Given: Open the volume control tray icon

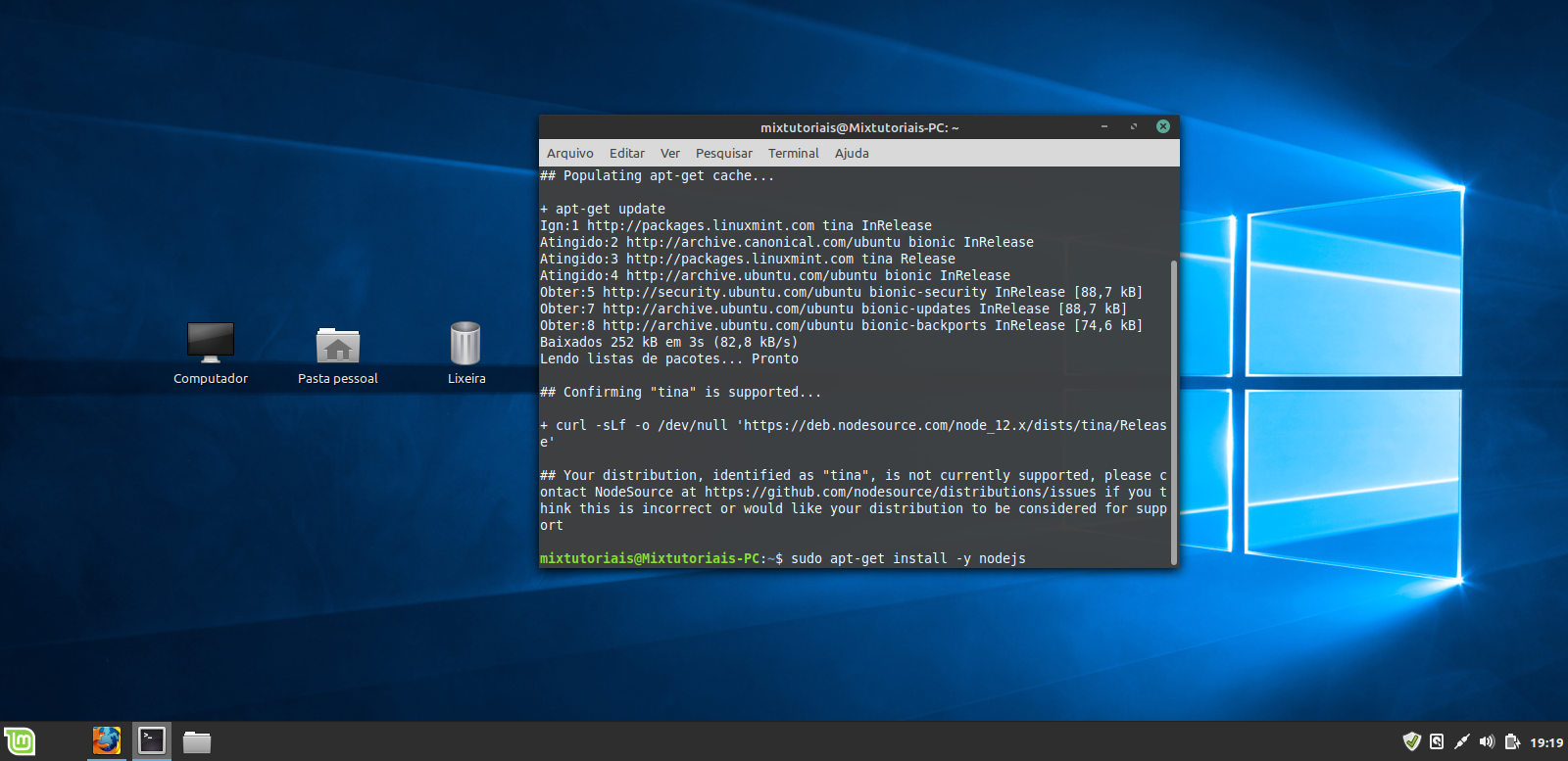Looking at the screenshot, I should [x=1487, y=741].
